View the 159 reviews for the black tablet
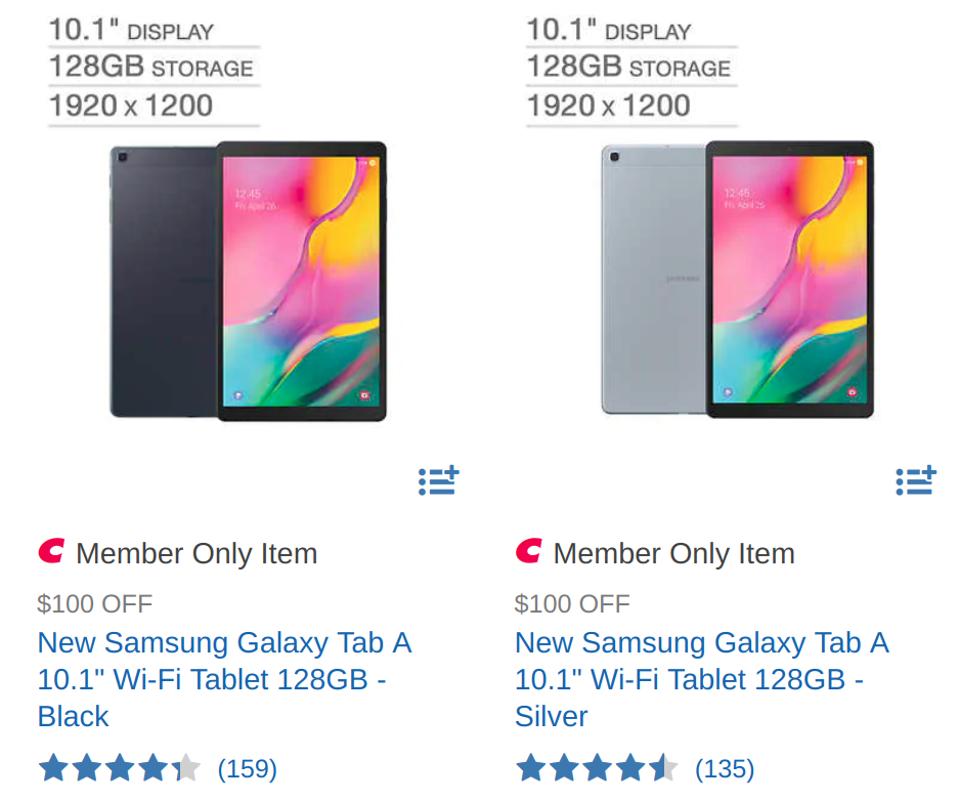Viewport: 959px width, 801px height. pos(247,769)
